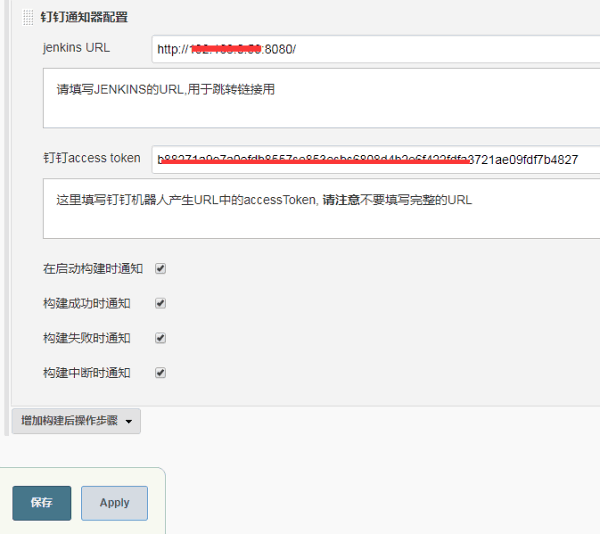Click the Apply button
The width and height of the screenshot is (600, 534).
[114, 503]
